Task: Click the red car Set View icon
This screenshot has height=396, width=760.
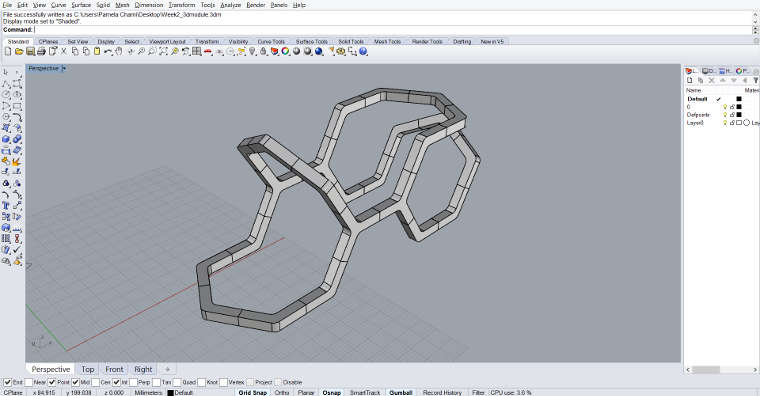Action: [x=208, y=51]
